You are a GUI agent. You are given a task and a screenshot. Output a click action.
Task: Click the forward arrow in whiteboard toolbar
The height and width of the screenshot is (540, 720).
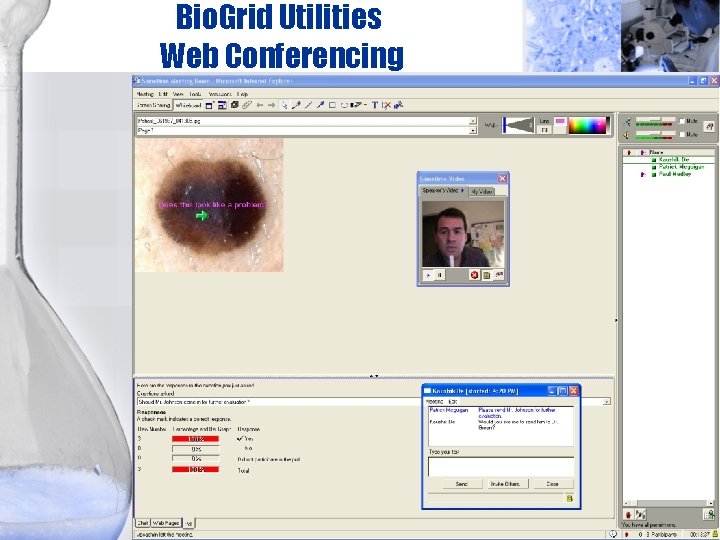pos(272,105)
